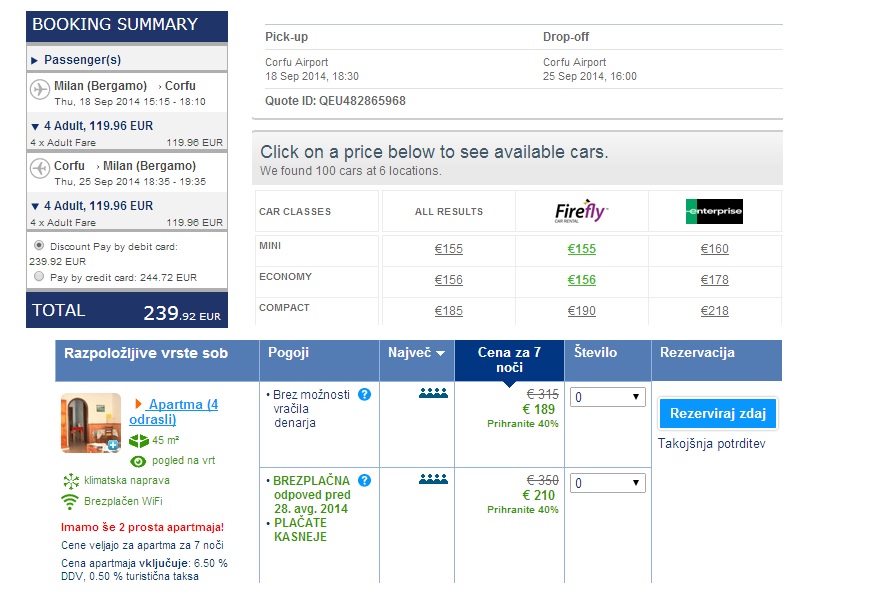Open quantity dropdown for the €189 offer

coord(607,397)
